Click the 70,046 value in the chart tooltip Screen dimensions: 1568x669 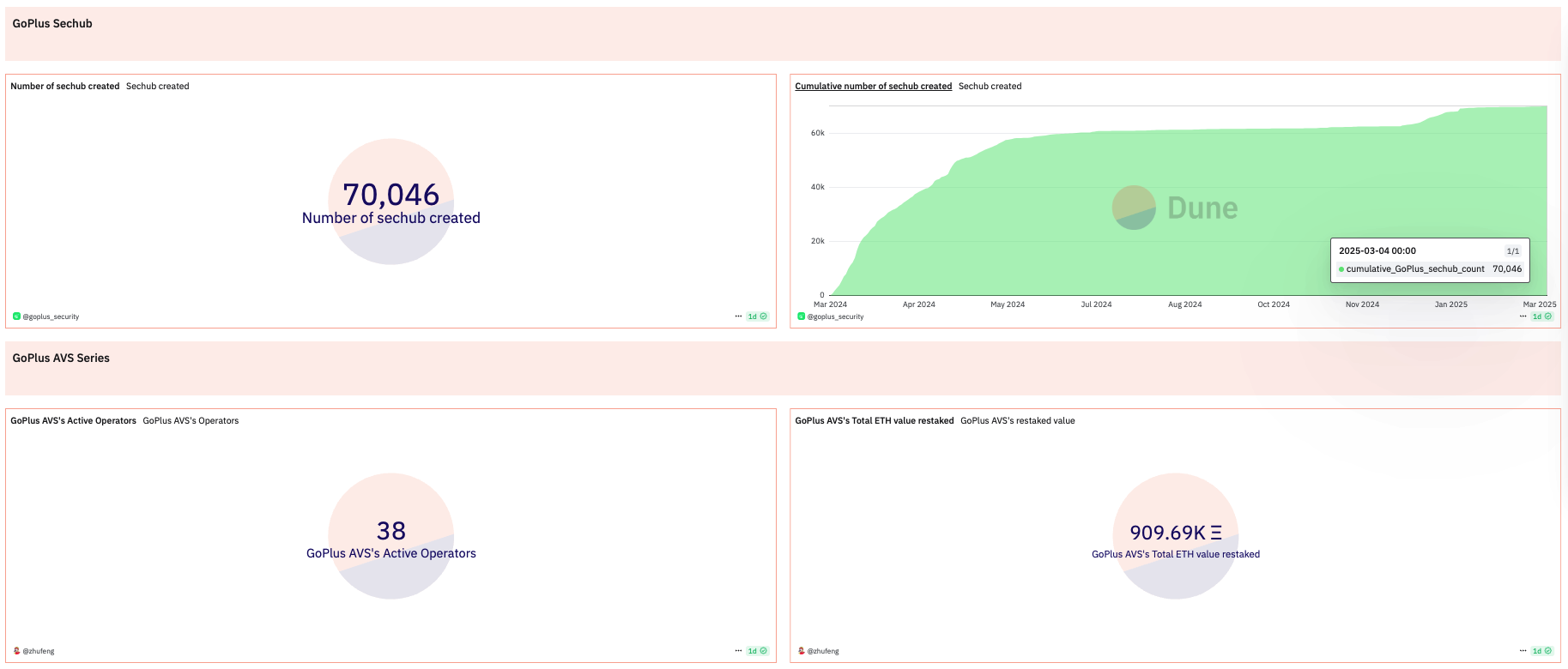coord(1507,269)
